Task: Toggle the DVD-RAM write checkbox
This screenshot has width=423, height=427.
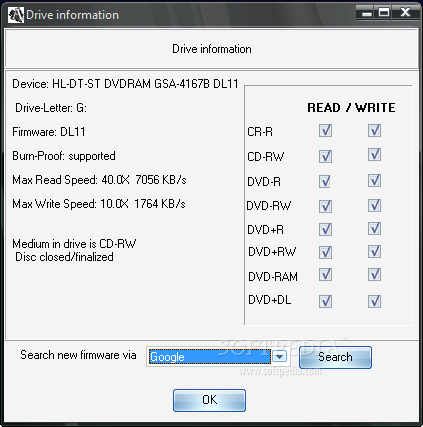Action: click(x=374, y=275)
